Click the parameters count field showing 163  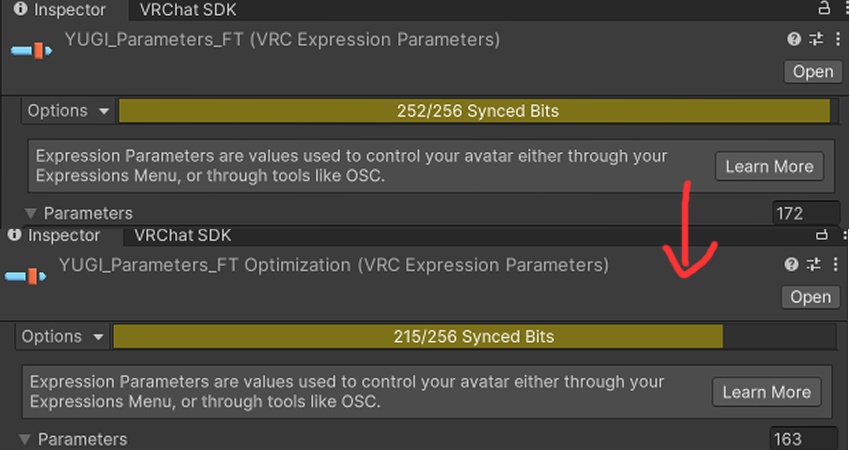803,439
